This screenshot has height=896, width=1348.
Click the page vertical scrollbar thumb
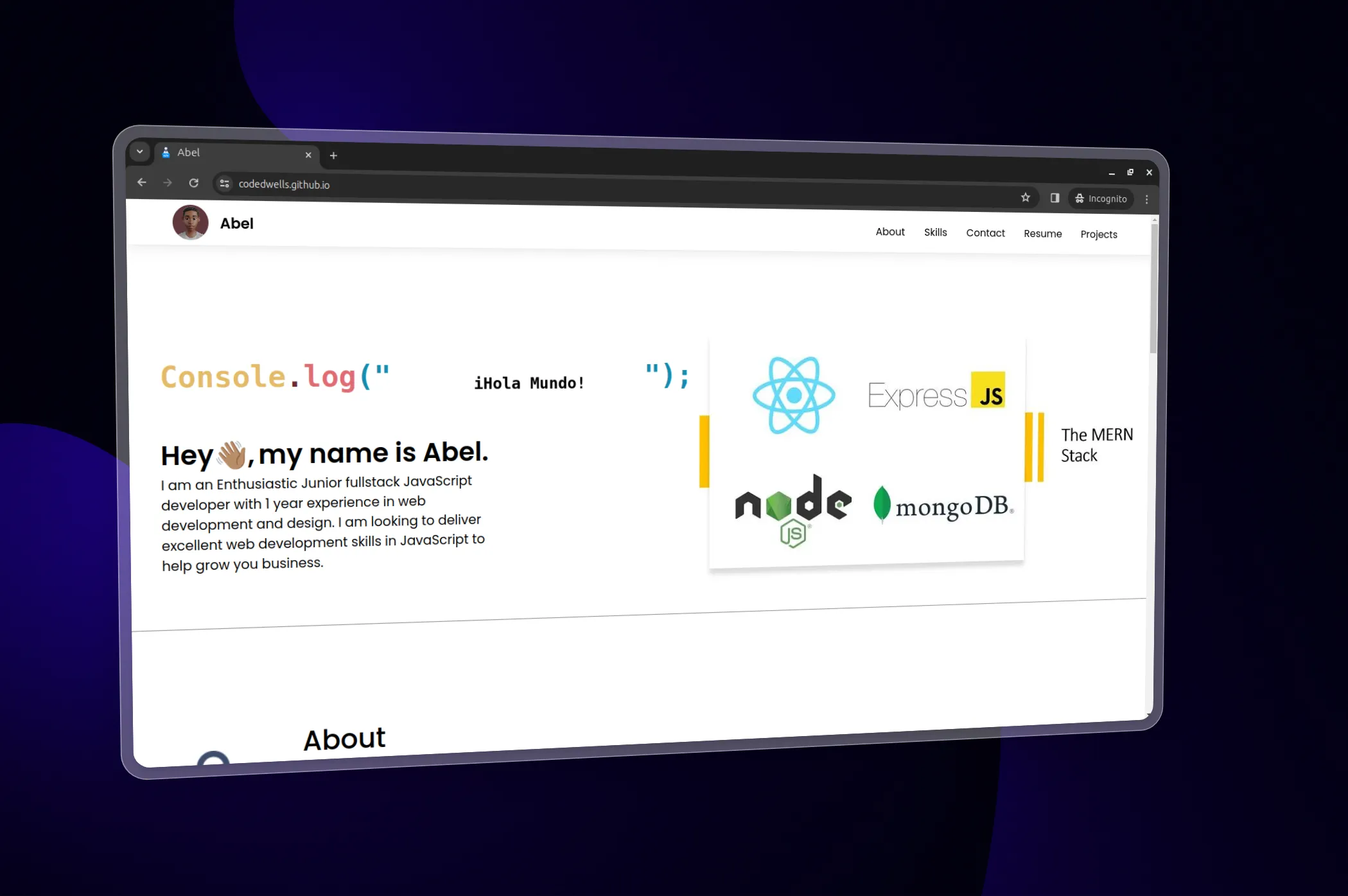(1153, 287)
